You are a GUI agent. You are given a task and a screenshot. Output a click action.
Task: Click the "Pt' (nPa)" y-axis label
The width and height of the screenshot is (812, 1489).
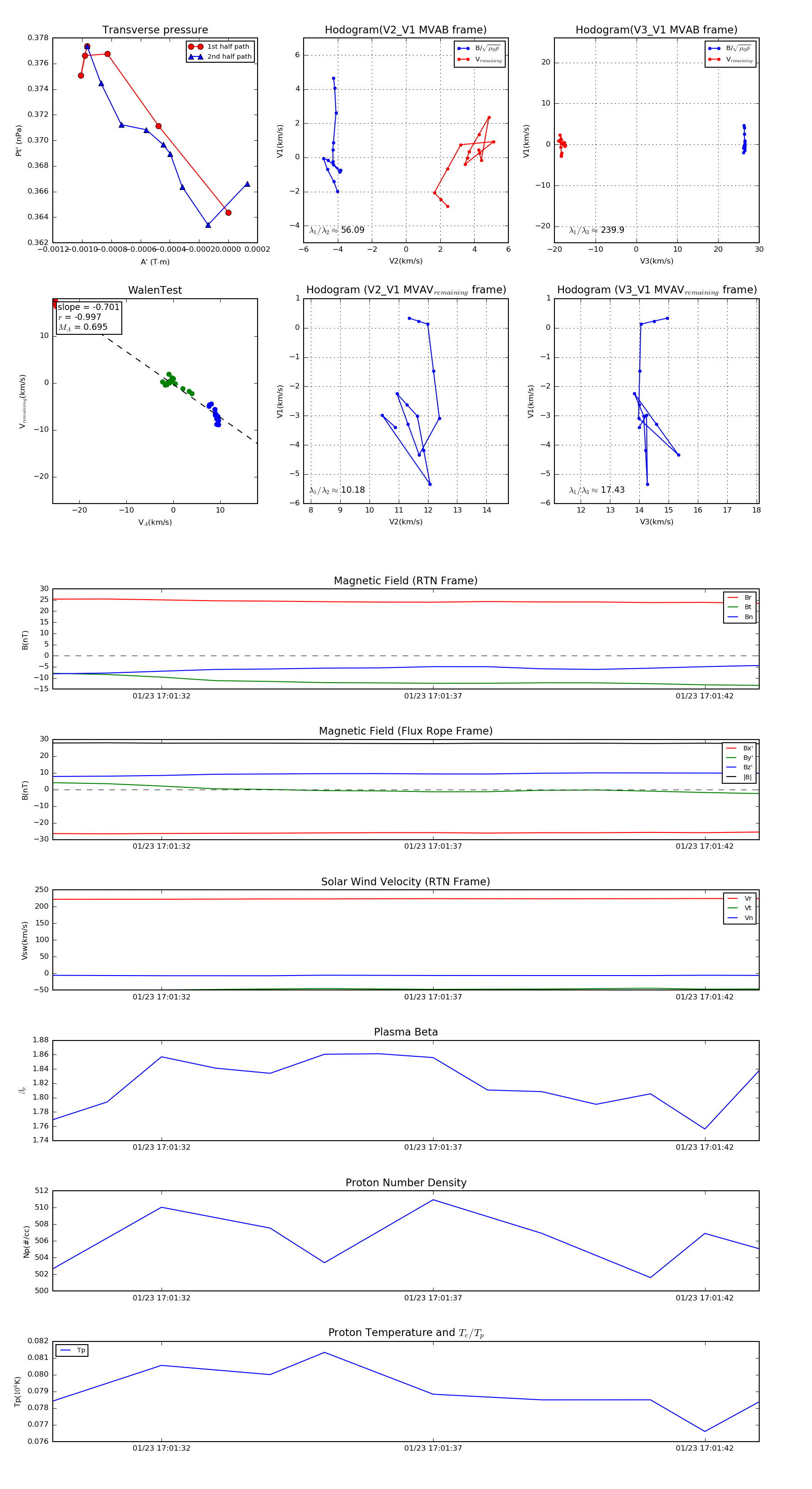[x=18, y=140]
